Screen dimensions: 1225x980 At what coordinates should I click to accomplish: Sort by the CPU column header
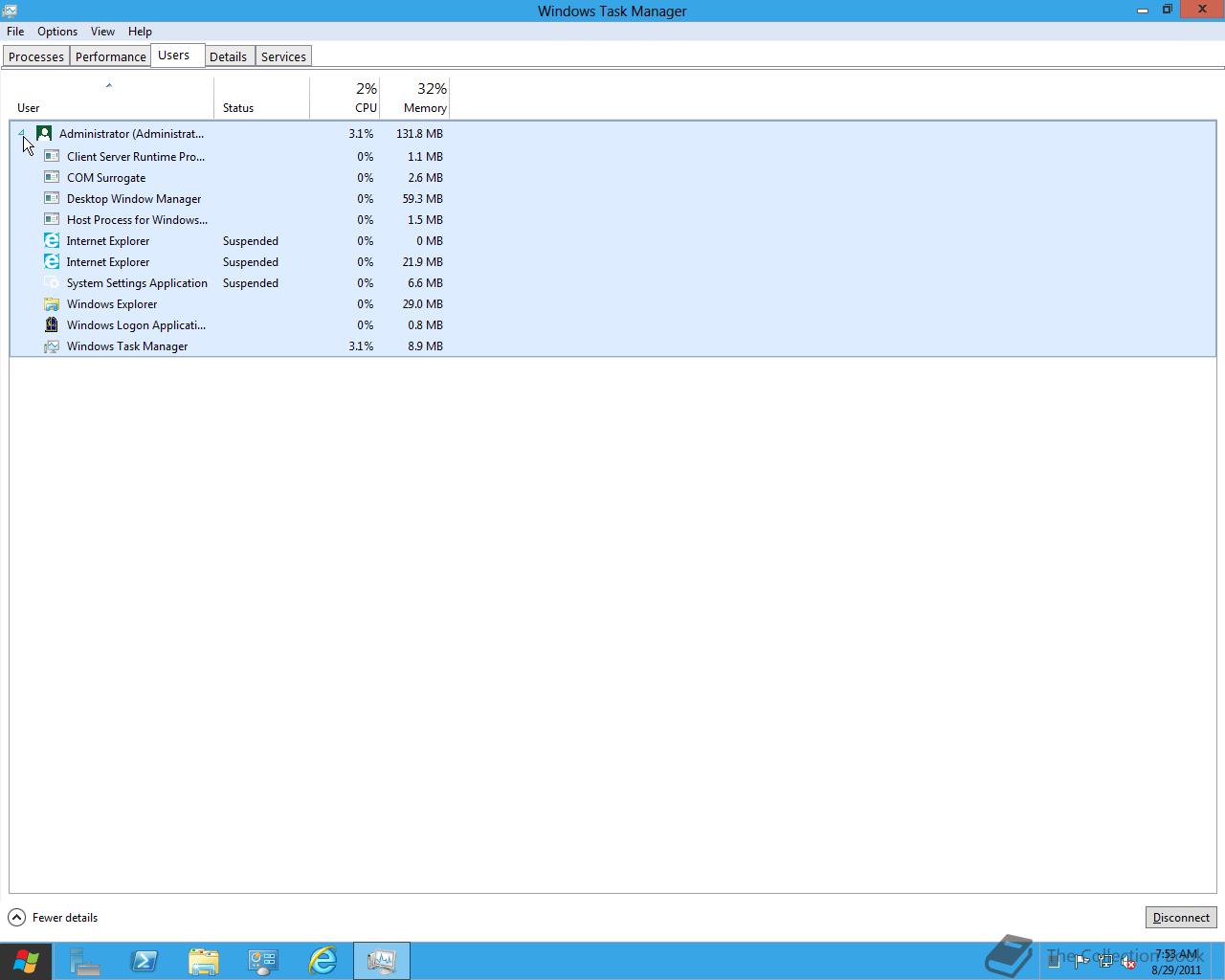point(345,98)
